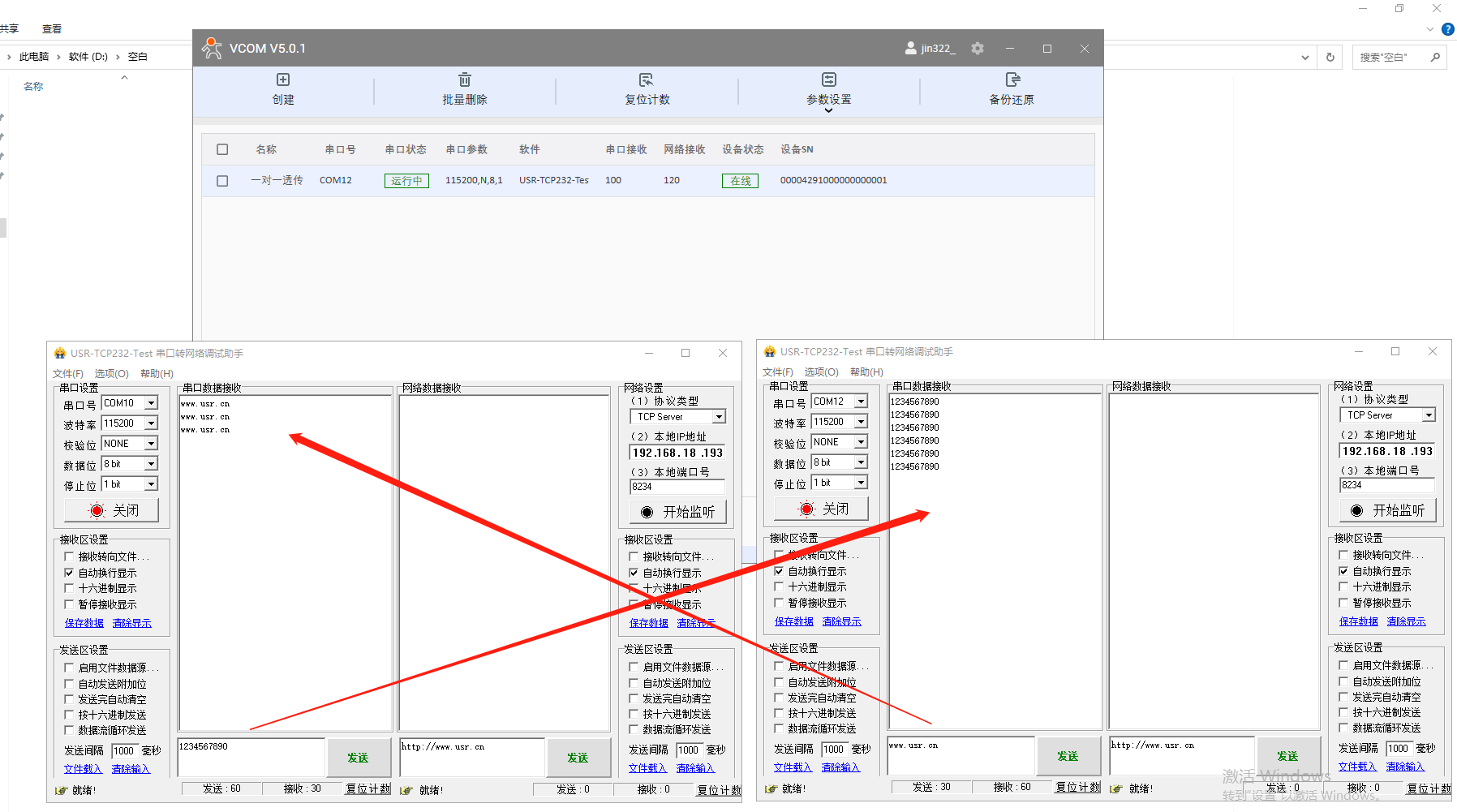
Task: Click the 备份还原 backup restore icon
Action: point(1012,79)
